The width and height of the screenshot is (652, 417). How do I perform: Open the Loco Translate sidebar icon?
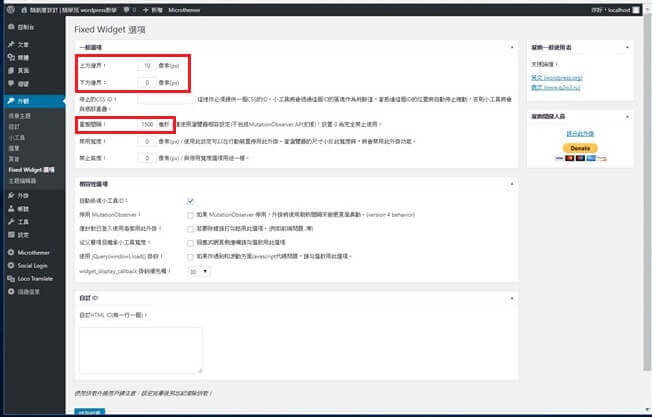(x=9, y=278)
